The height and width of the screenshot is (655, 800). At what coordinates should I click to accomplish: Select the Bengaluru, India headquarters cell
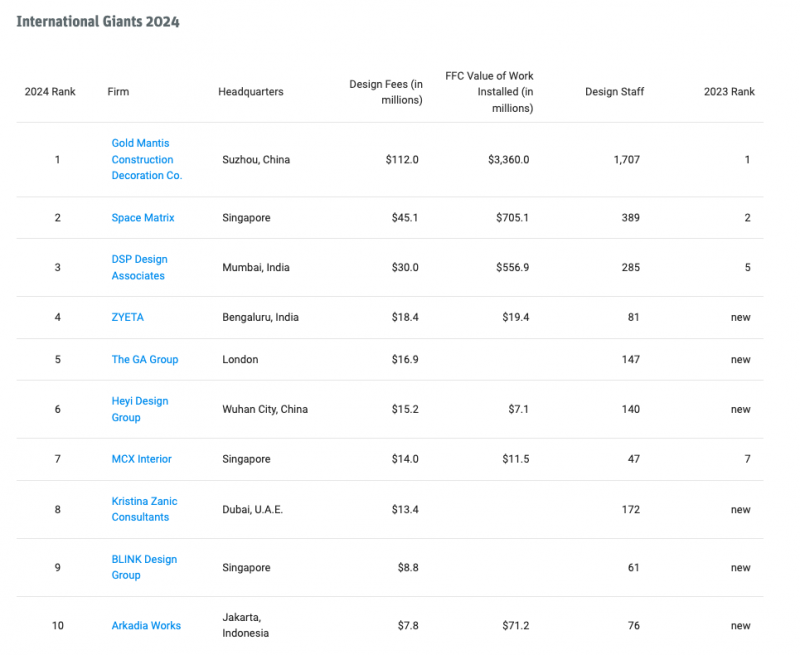(260, 317)
